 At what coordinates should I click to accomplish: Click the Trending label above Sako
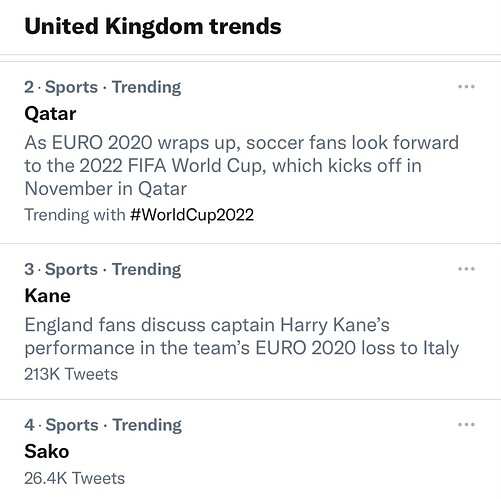[x=147, y=425]
